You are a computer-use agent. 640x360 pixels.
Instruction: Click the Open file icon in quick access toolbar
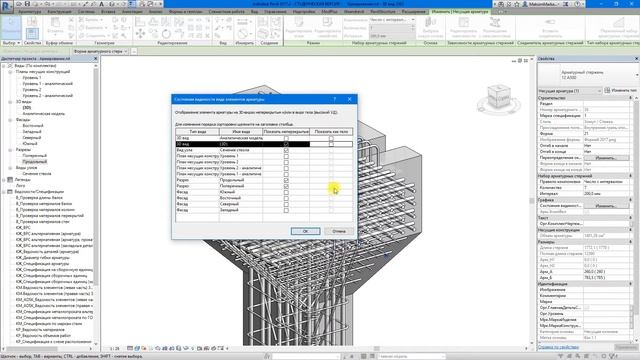[19, 4]
